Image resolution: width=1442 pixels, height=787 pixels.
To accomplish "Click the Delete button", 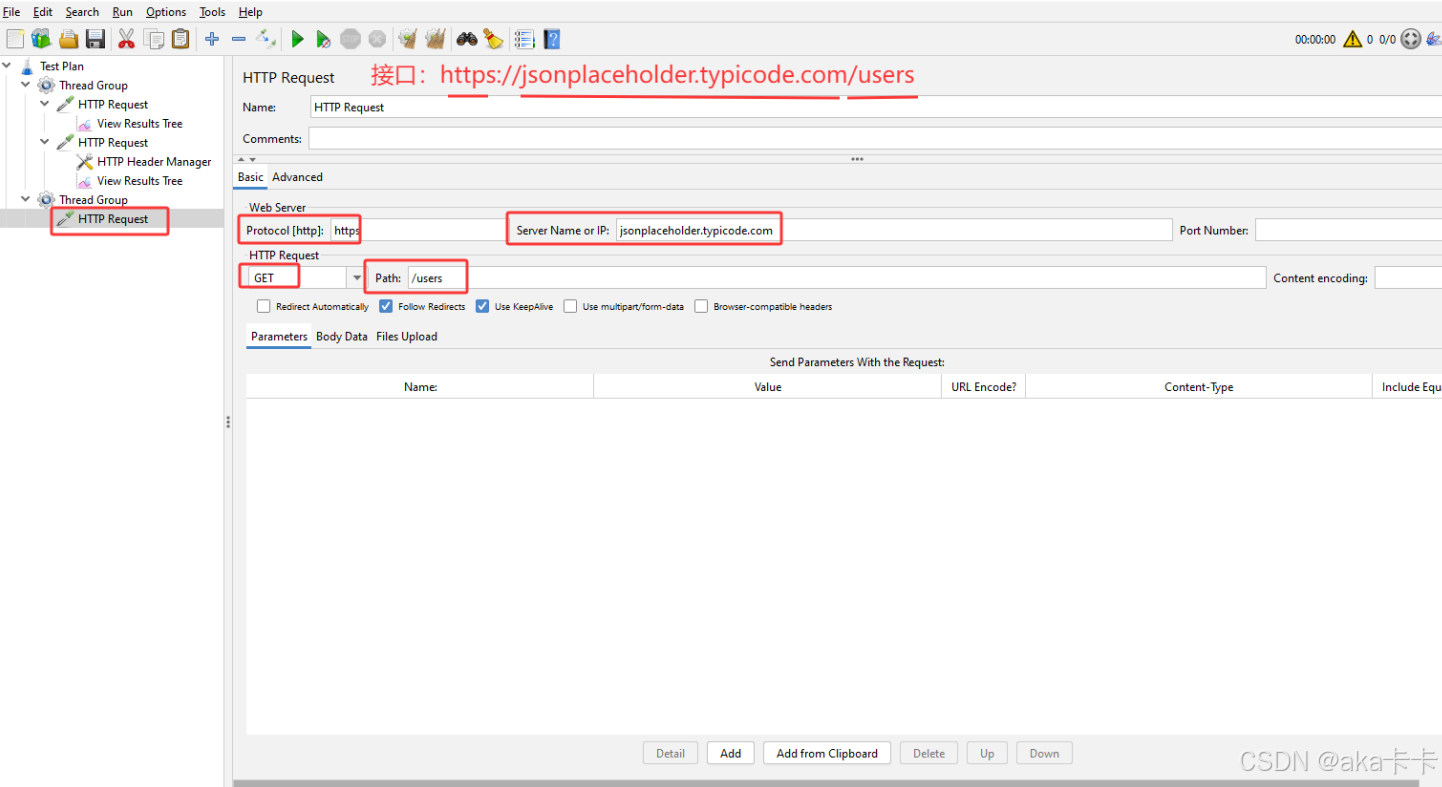I will (929, 754).
